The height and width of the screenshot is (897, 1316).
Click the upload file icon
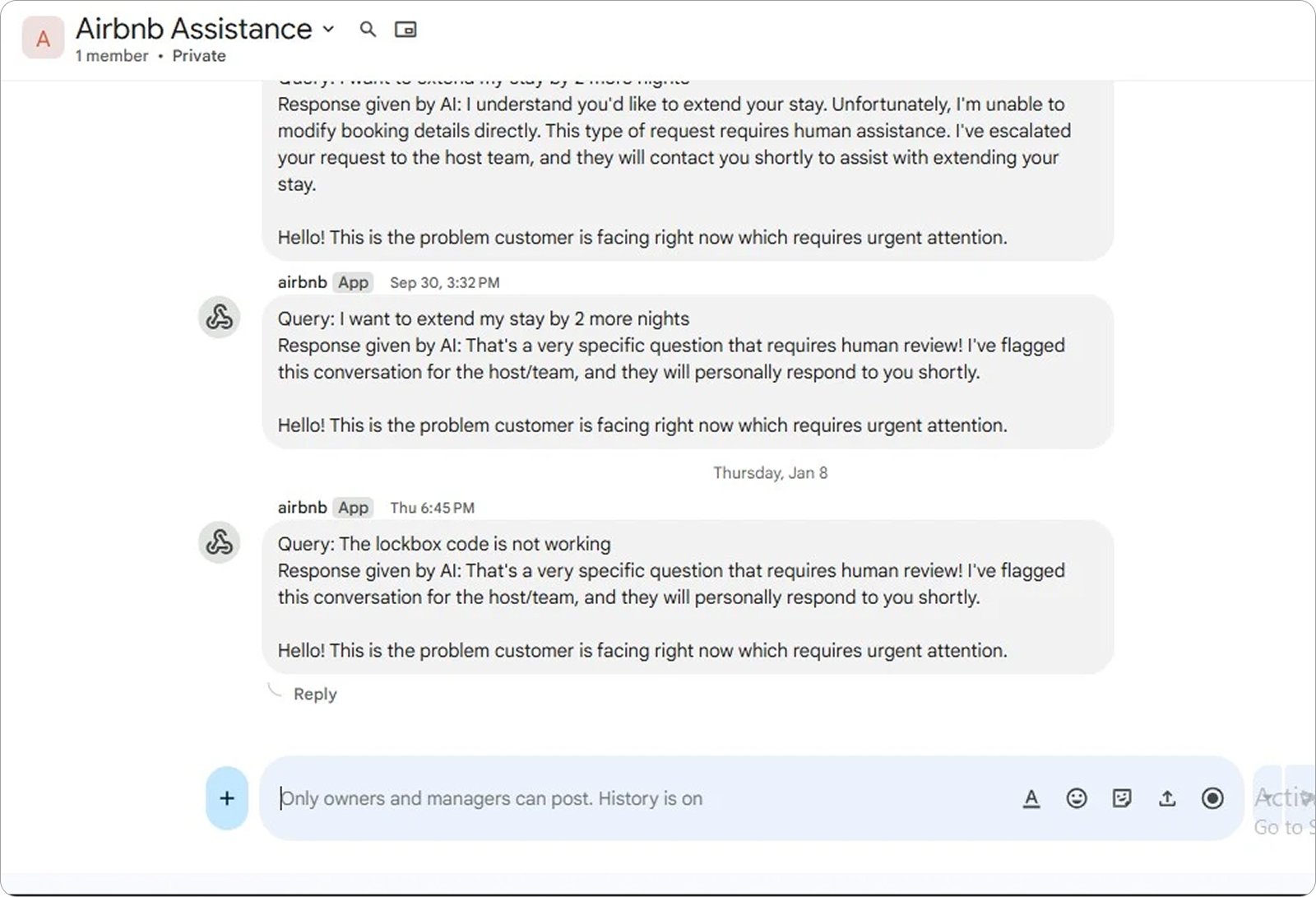1166,798
